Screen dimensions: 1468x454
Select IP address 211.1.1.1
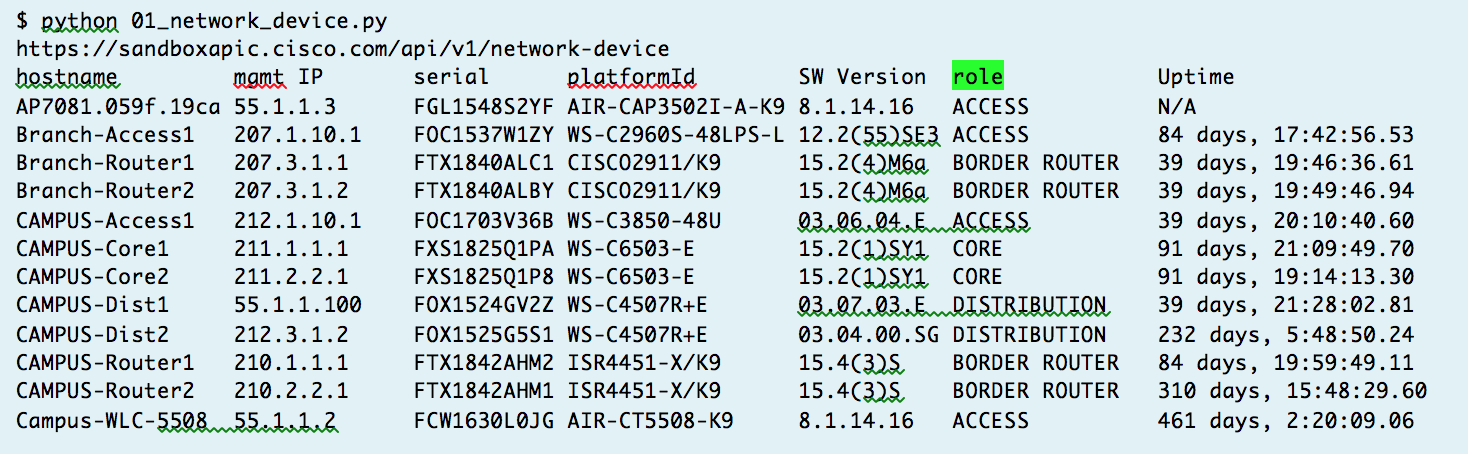coord(291,248)
